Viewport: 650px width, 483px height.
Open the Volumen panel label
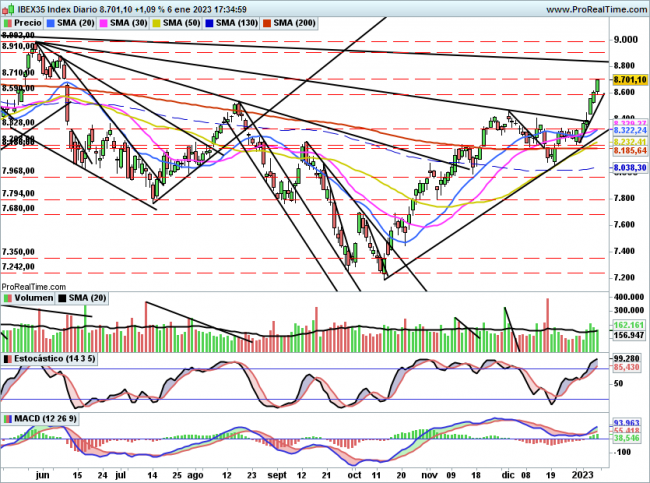click(x=31, y=298)
